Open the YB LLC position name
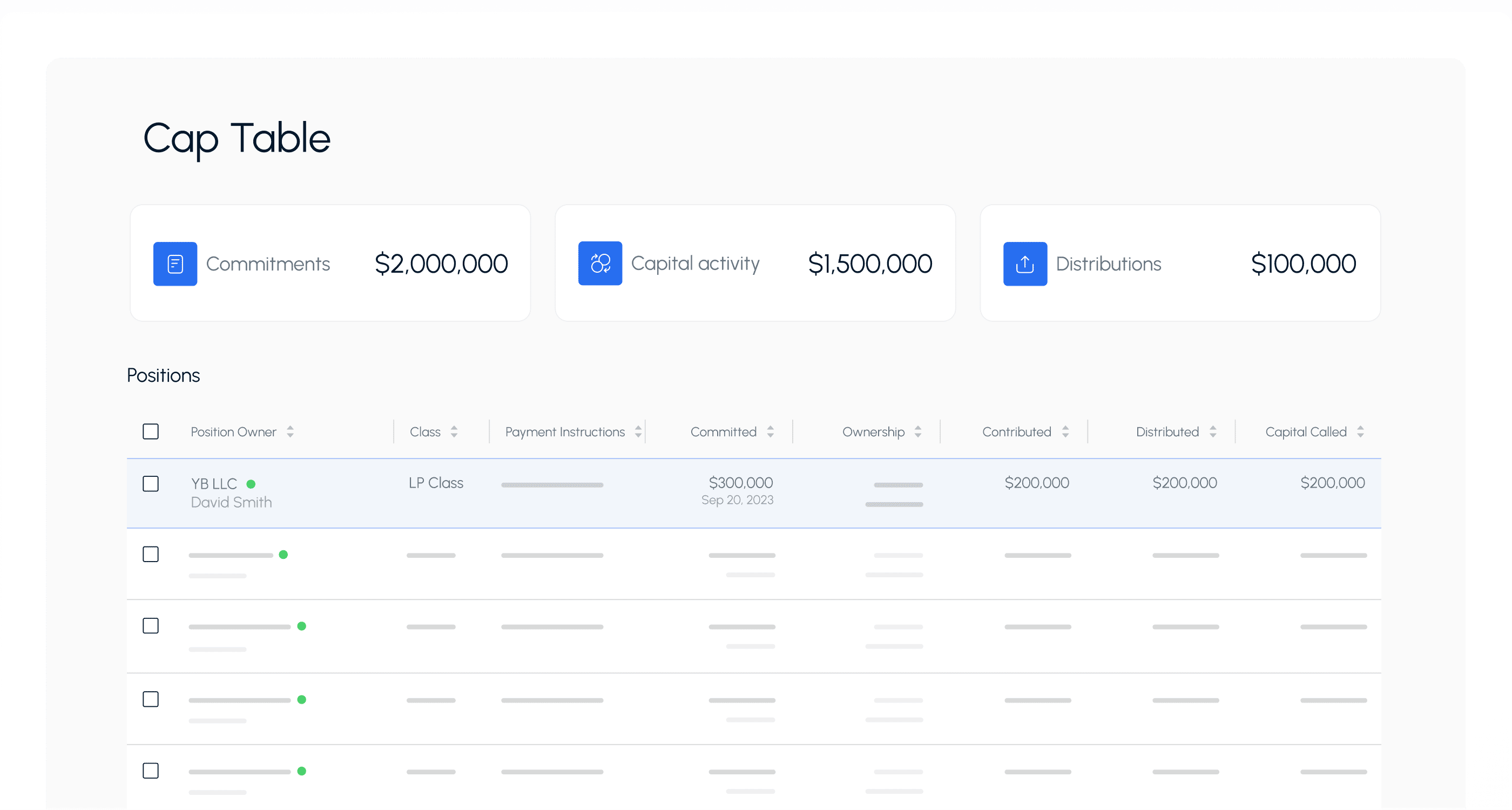This screenshot has height=810, width=1512. coord(214,484)
